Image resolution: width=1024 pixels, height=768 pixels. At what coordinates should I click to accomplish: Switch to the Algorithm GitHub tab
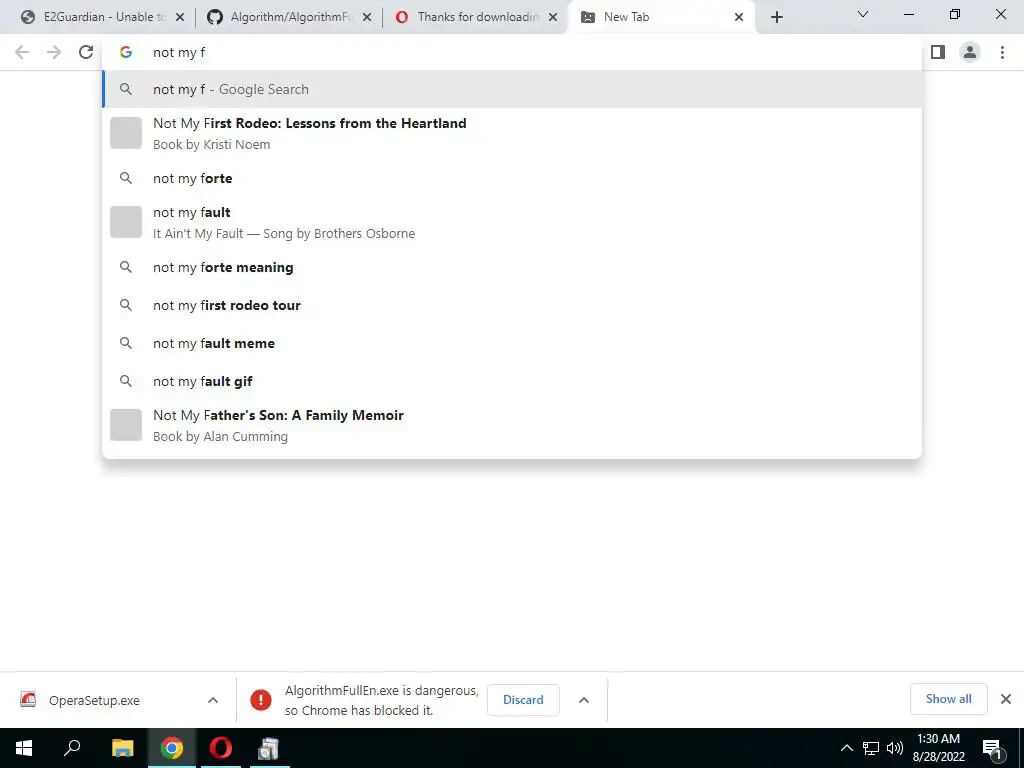click(x=287, y=17)
